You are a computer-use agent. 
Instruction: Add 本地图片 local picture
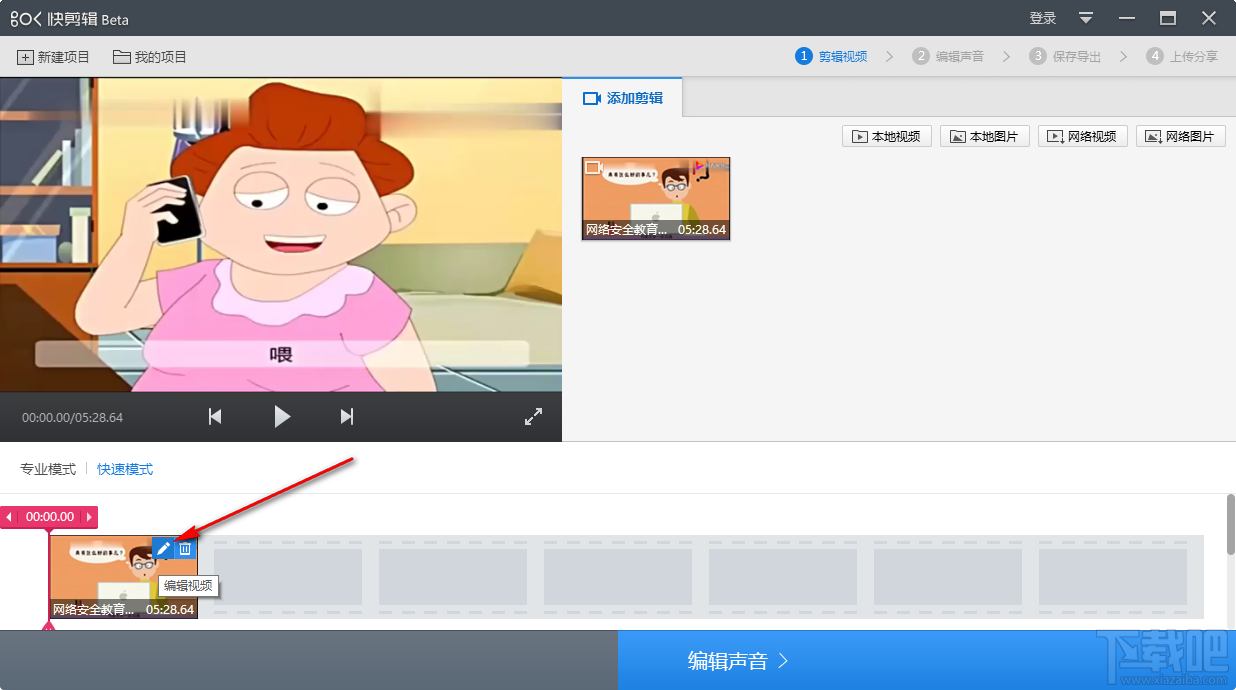point(985,136)
